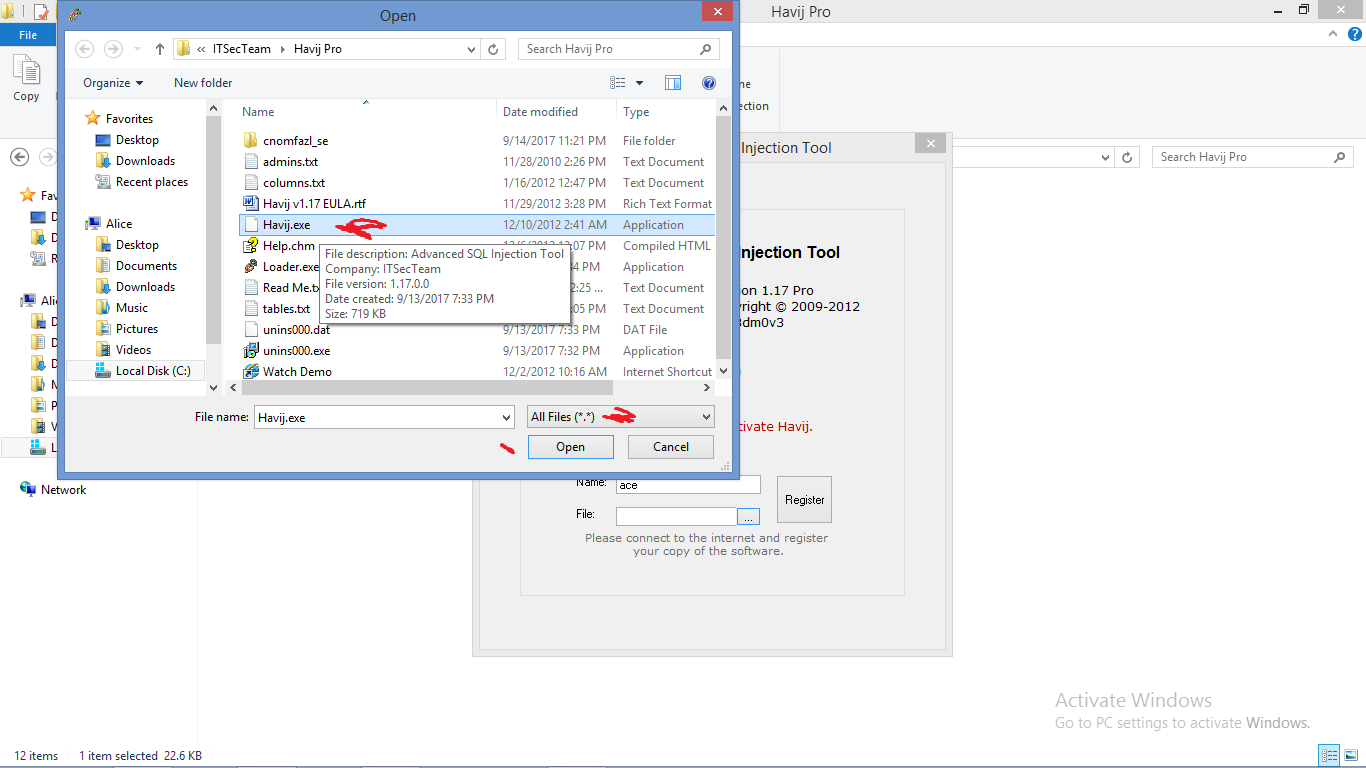Viewport: 1366px width, 768px height.
Task: Select Alice user folder in navigation pane
Action: (119, 224)
